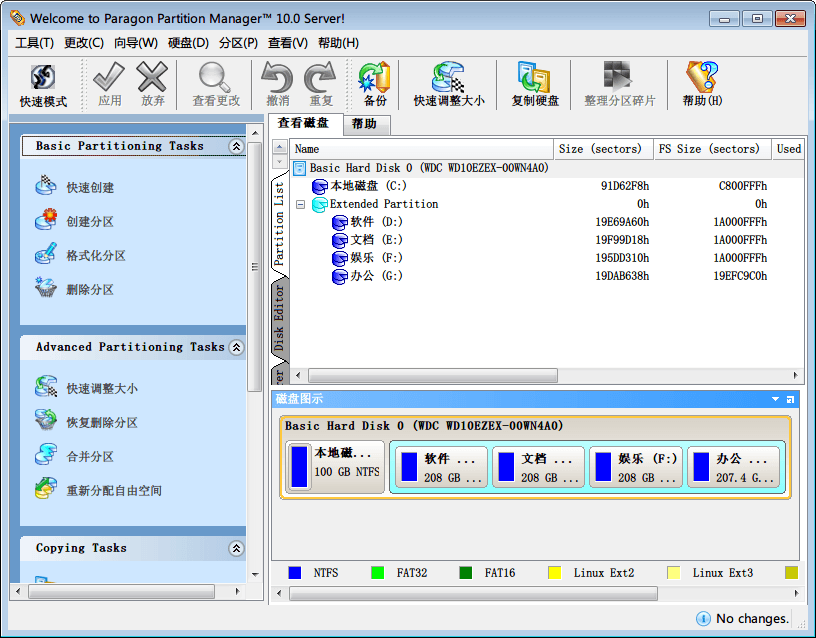The image size is (816, 638).
Task: Open the 帮助(H) help toolbar icon
Action: pyautogui.click(x=702, y=85)
